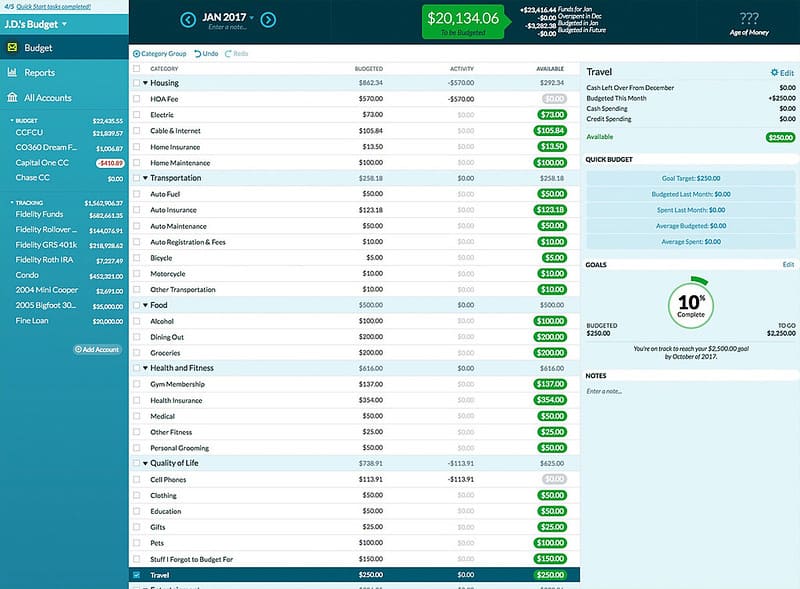Image resolution: width=800 pixels, height=589 pixels.
Task: Click the Add Category Group plus icon
Action: 136,54
